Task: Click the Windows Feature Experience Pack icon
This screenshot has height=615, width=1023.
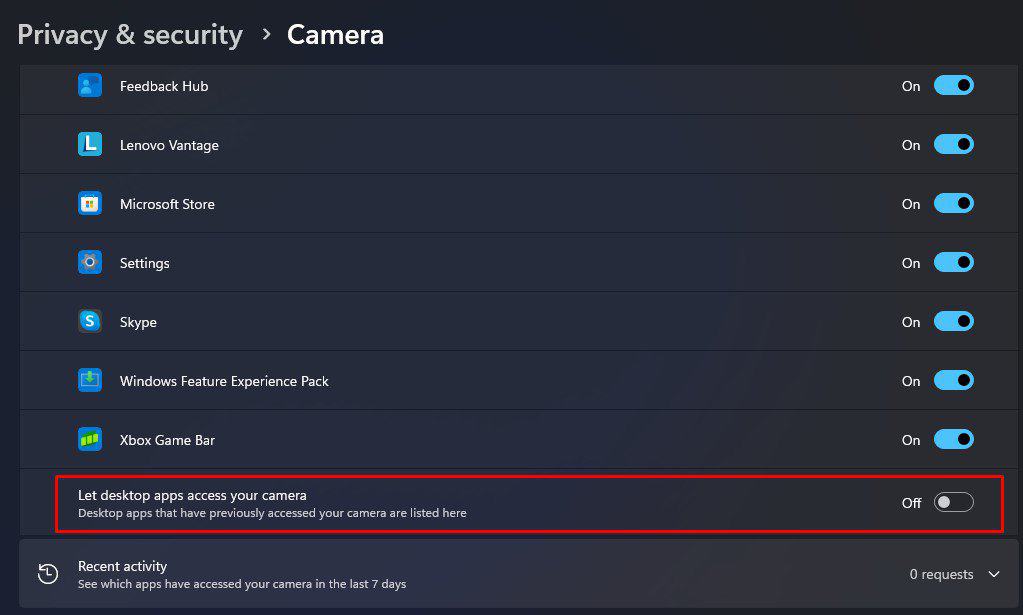Action: click(x=90, y=381)
